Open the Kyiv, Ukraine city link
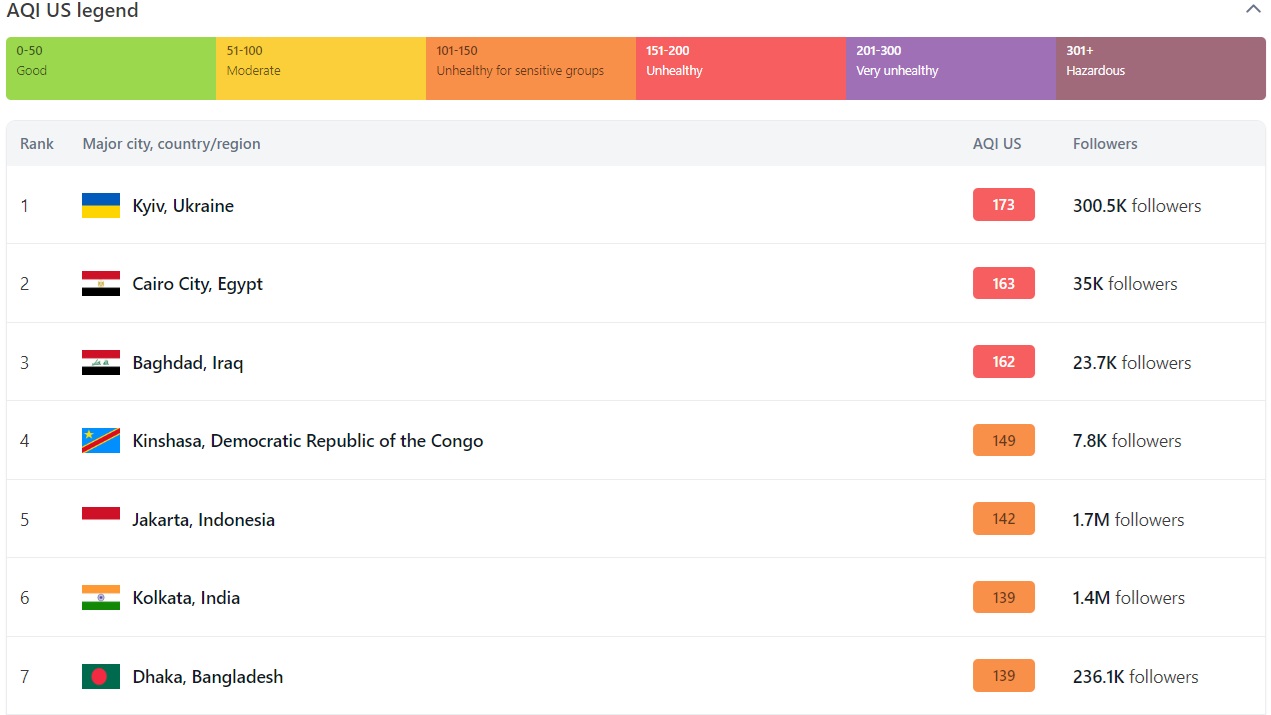 (183, 206)
